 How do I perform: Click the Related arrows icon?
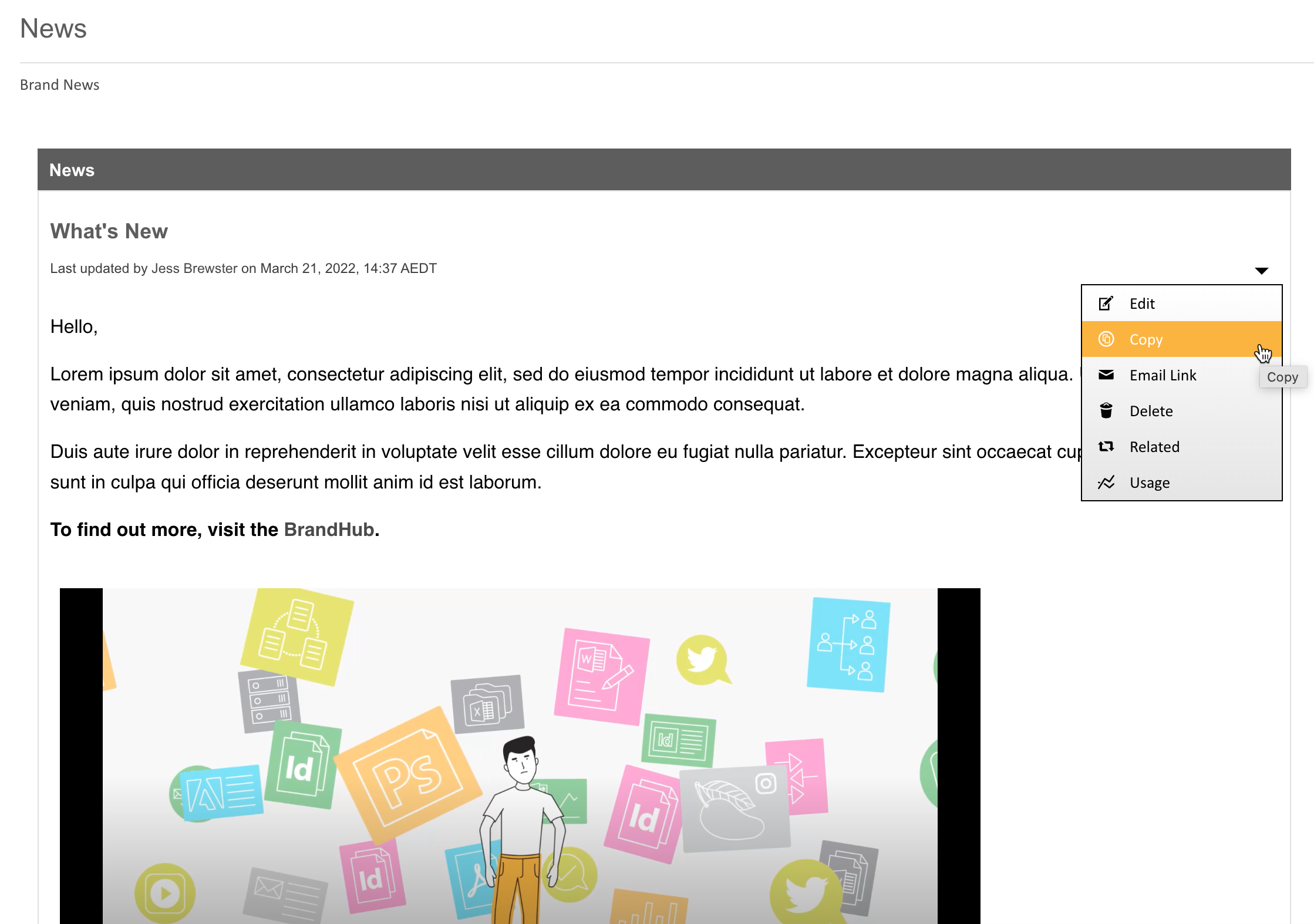click(1106, 447)
